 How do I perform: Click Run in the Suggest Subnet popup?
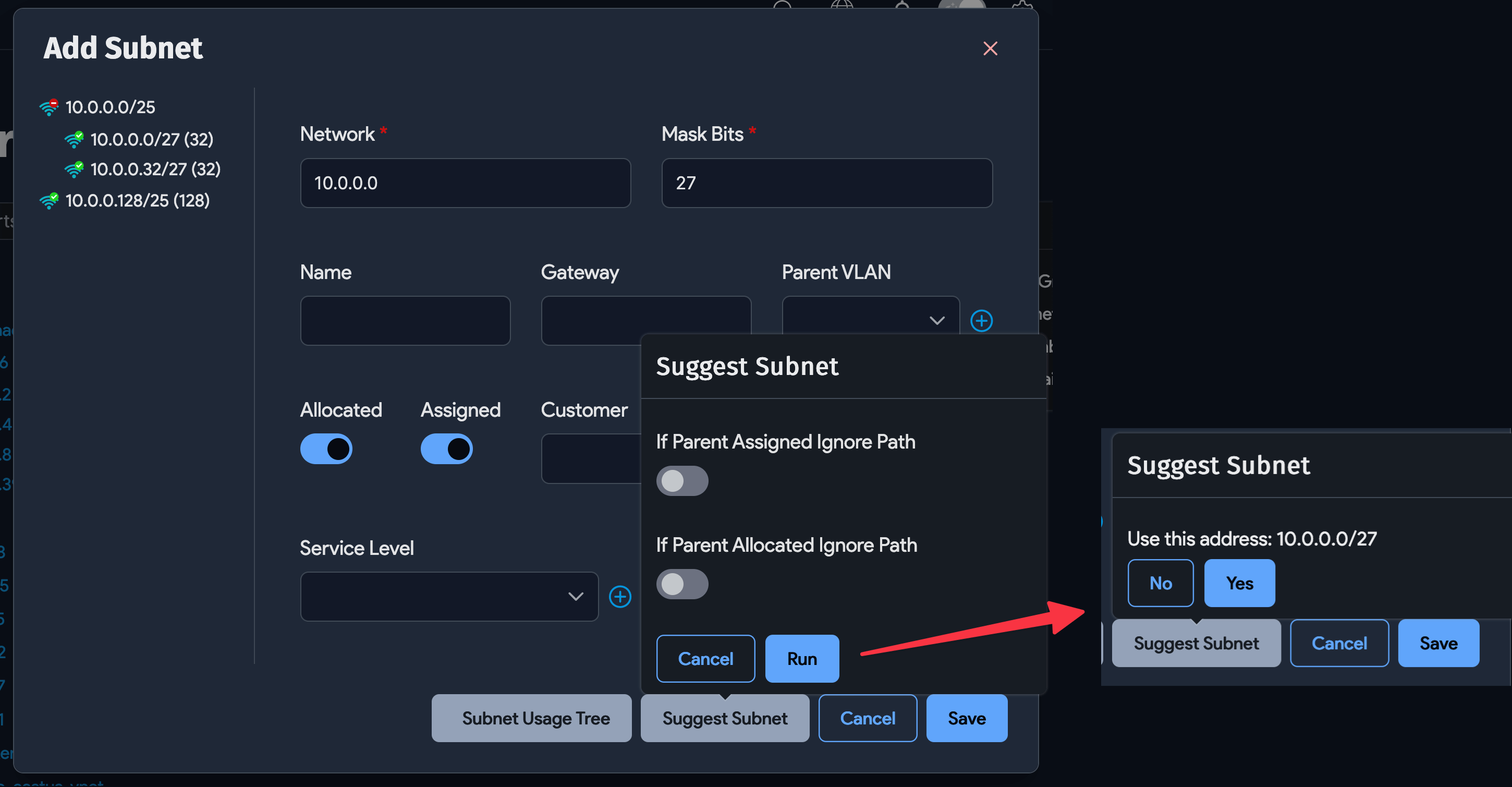click(x=802, y=658)
